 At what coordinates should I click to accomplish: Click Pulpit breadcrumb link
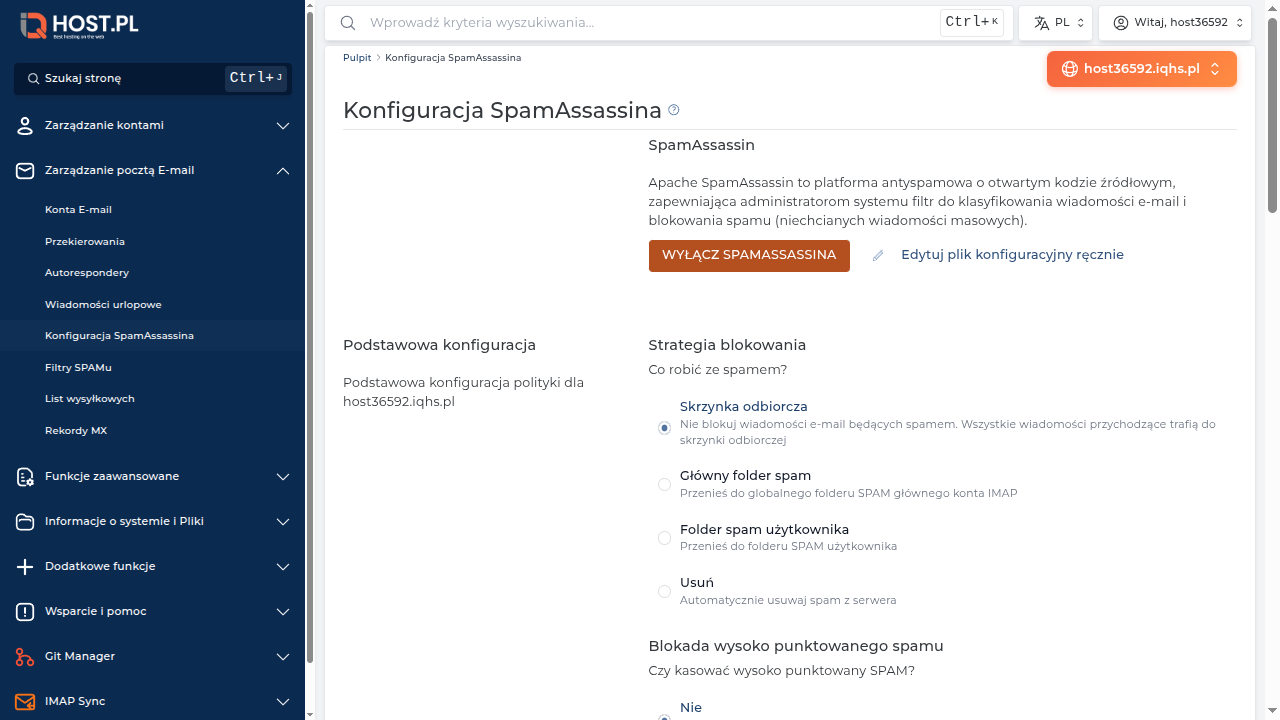pyautogui.click(x=357, y=58)
